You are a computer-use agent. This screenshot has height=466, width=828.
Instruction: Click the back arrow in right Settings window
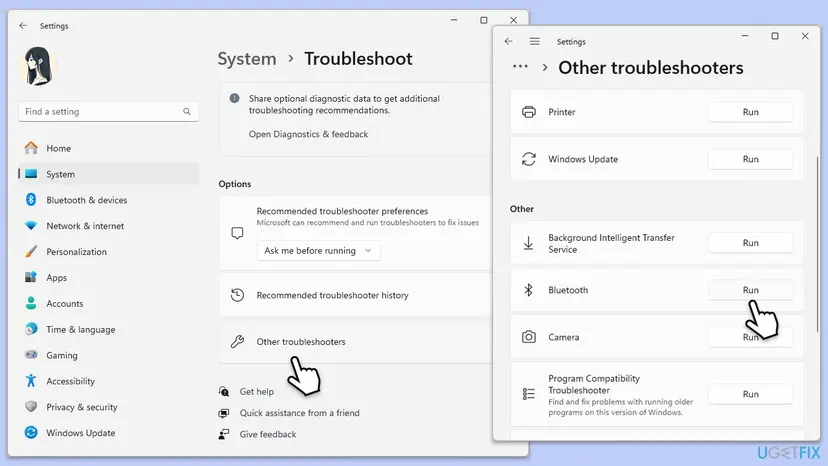pos(509,41)
